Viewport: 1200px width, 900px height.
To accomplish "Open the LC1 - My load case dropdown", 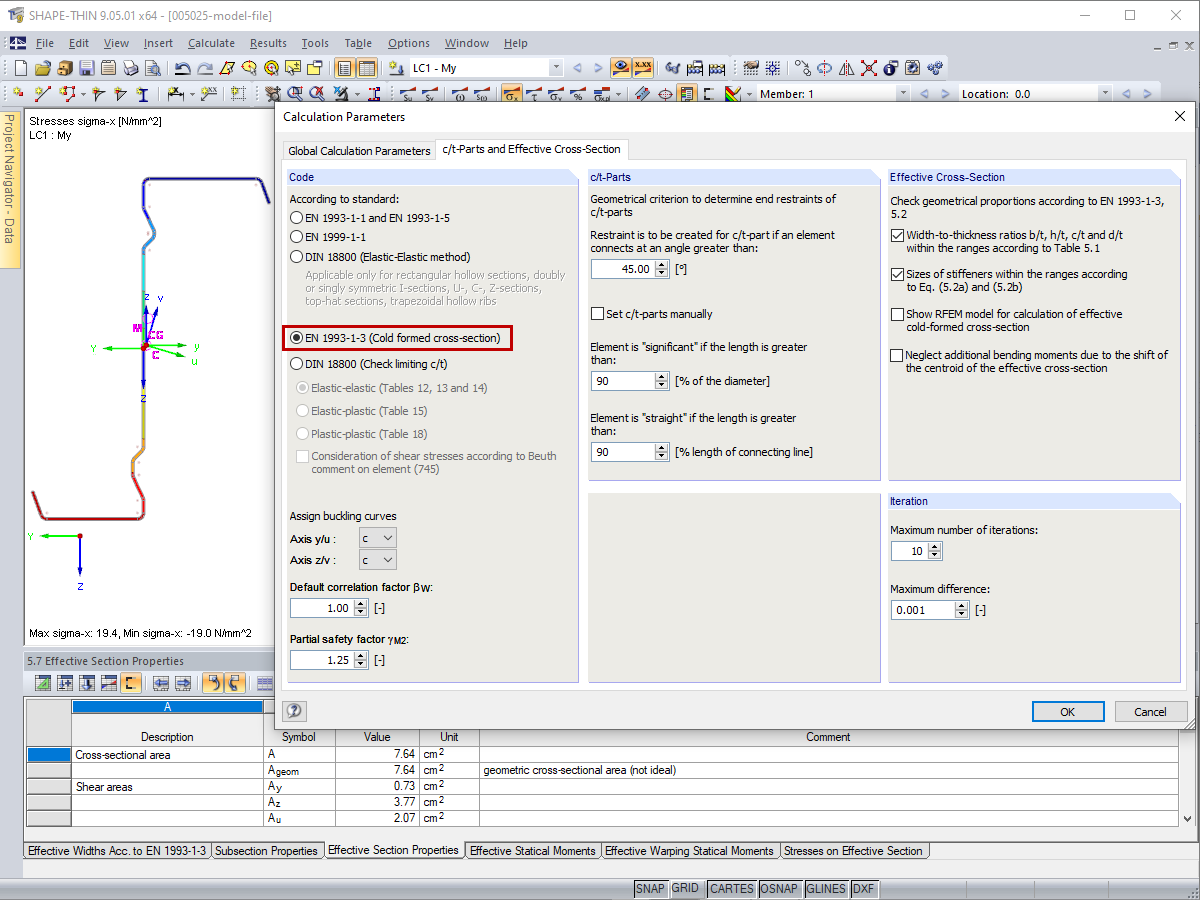I will coord(556,68).
